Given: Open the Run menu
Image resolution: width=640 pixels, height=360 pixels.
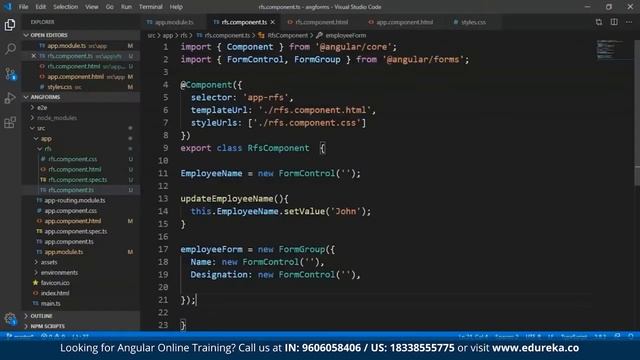Looking at the screenshot, I should [x=127, y=7].
